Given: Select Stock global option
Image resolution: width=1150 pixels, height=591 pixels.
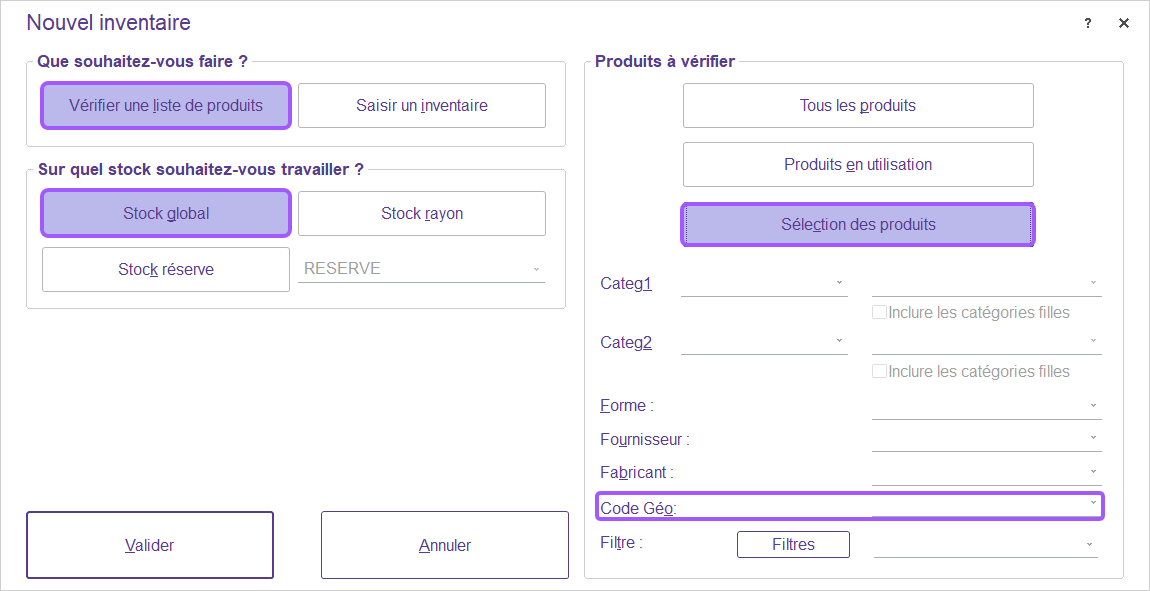Looking at the screenshot, I should [166, 214].
